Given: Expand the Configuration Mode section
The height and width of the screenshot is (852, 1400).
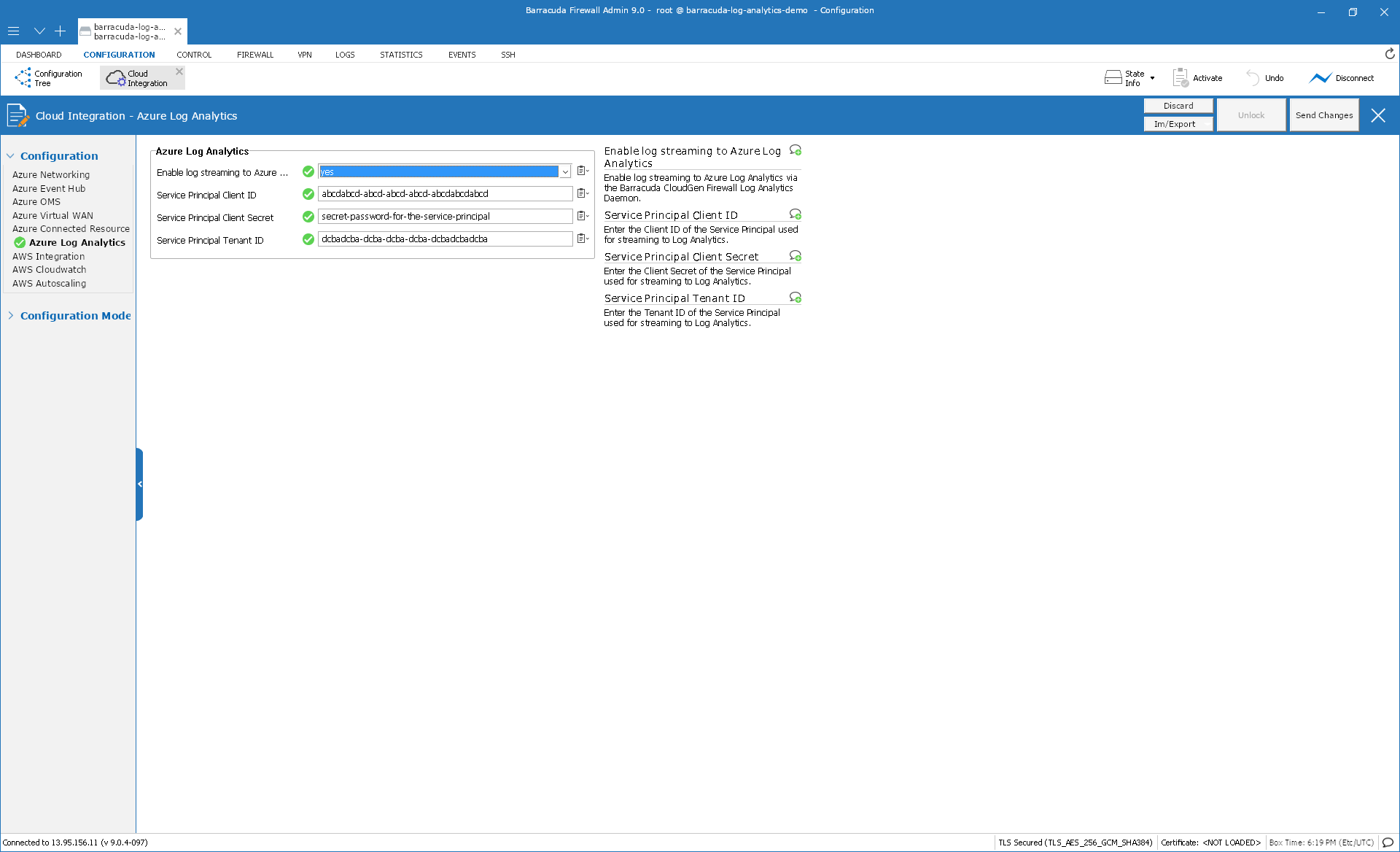Looking at the screenshot, I should 10,316.
